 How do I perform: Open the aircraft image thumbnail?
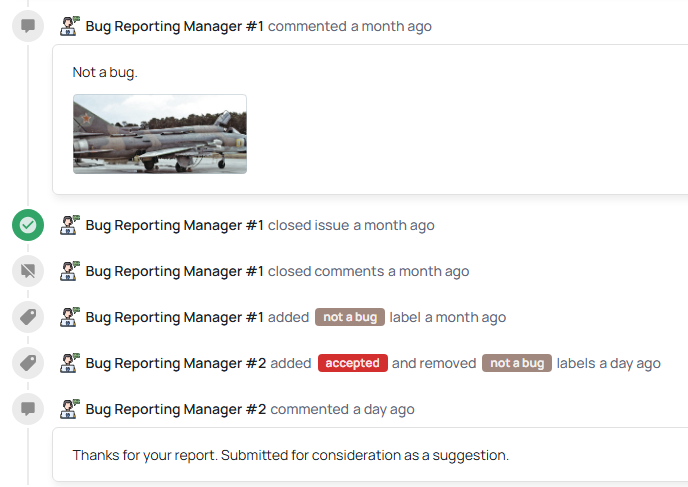[x=160, y=134]
